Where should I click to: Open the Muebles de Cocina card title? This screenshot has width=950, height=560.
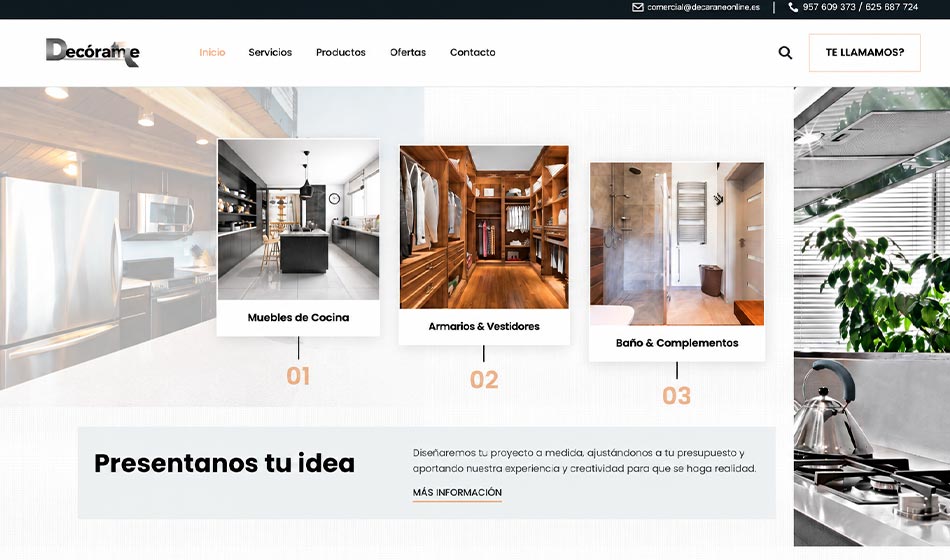point(298,318)
